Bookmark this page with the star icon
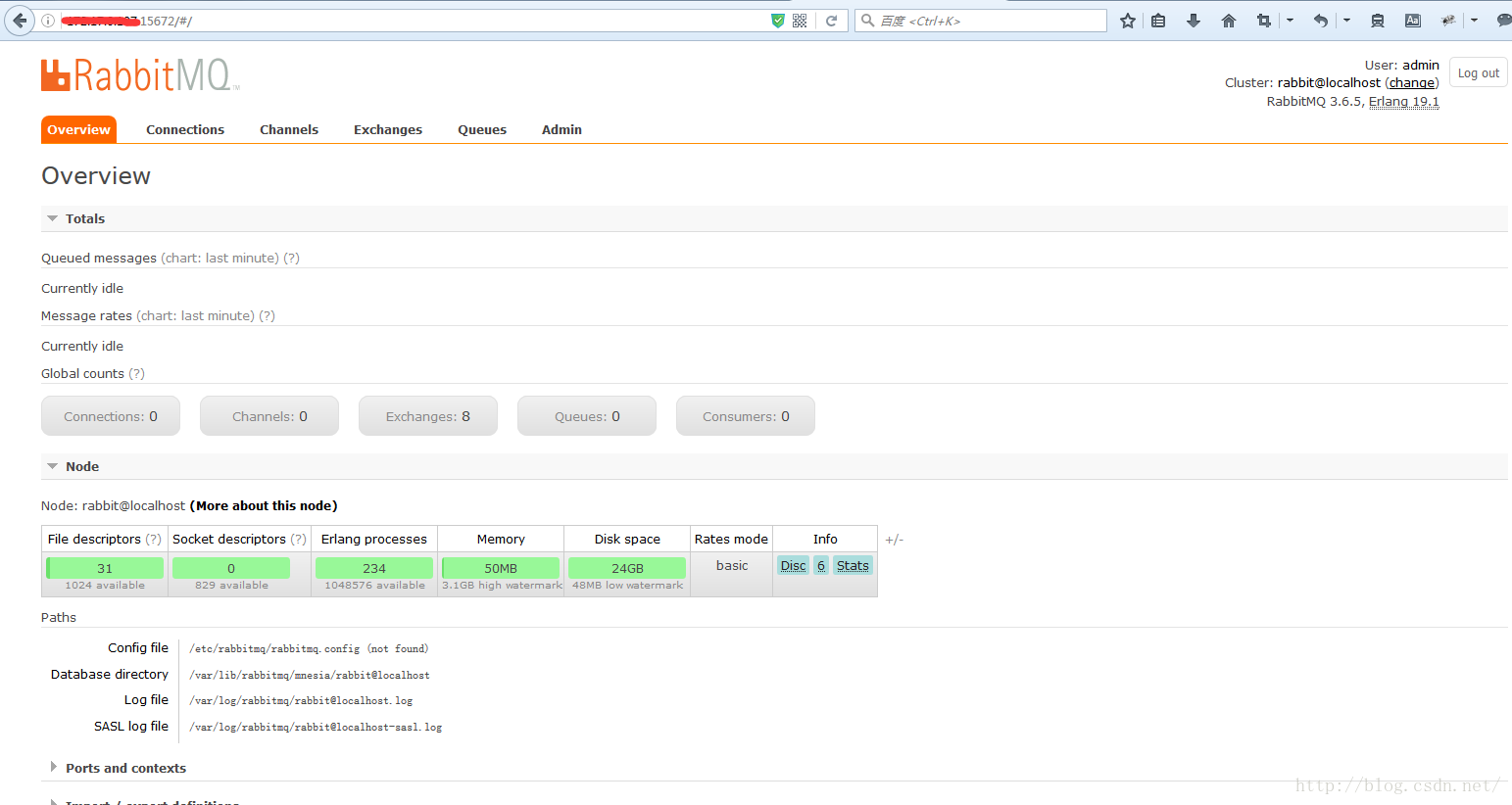Screen dimensions: 1512x805 click(1128, 21)
